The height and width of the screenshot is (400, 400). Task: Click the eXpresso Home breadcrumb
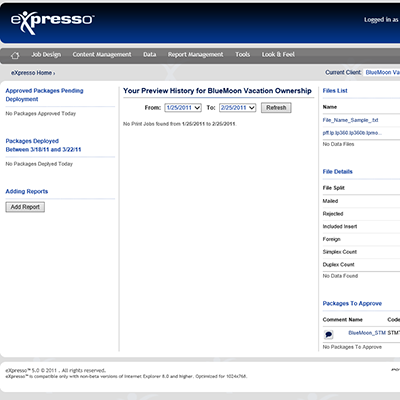[32, 73]
